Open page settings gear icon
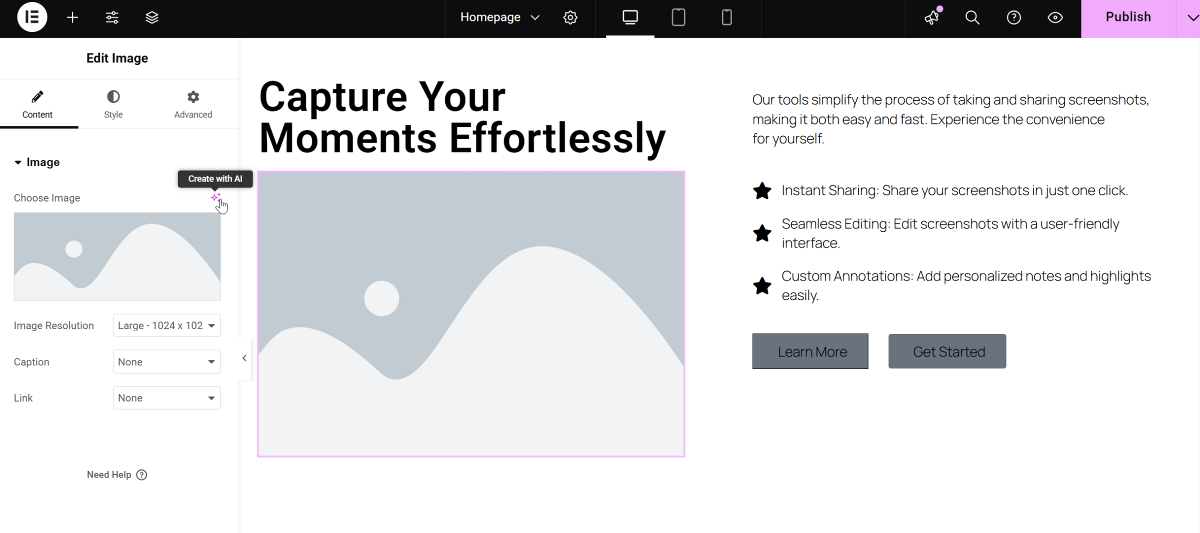 (570, 18)
